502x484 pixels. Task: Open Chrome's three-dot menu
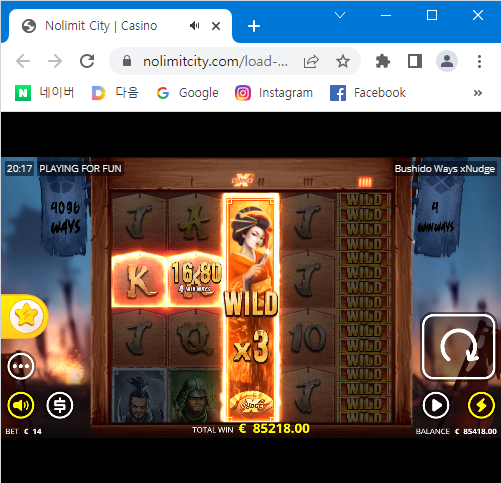tap(479, 61)
